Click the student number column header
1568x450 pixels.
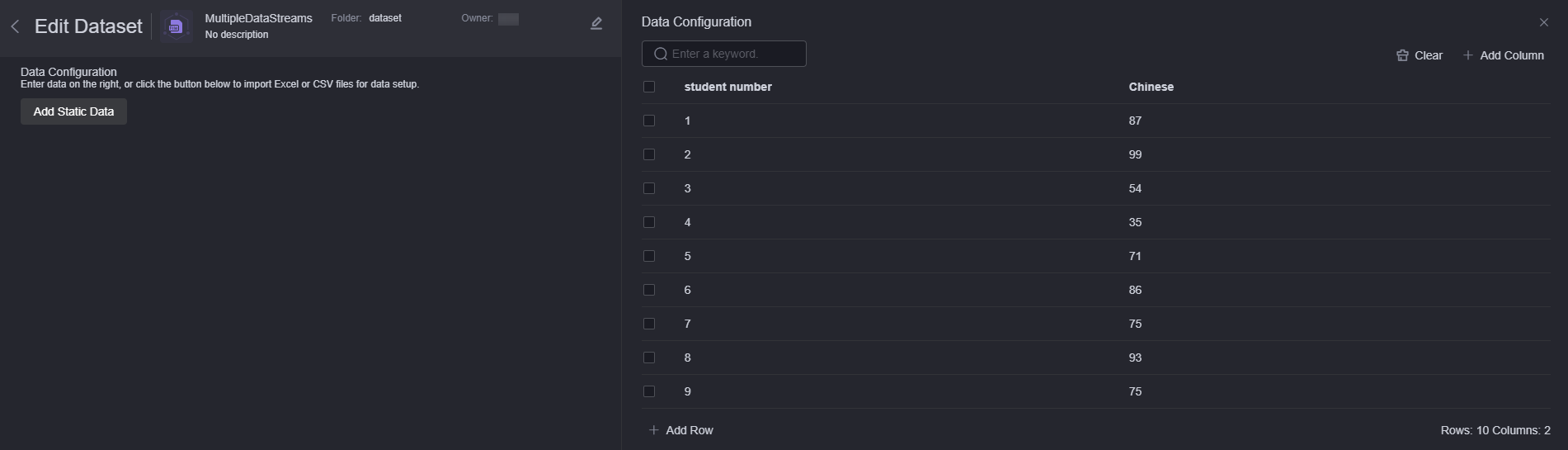click(728, 87)
